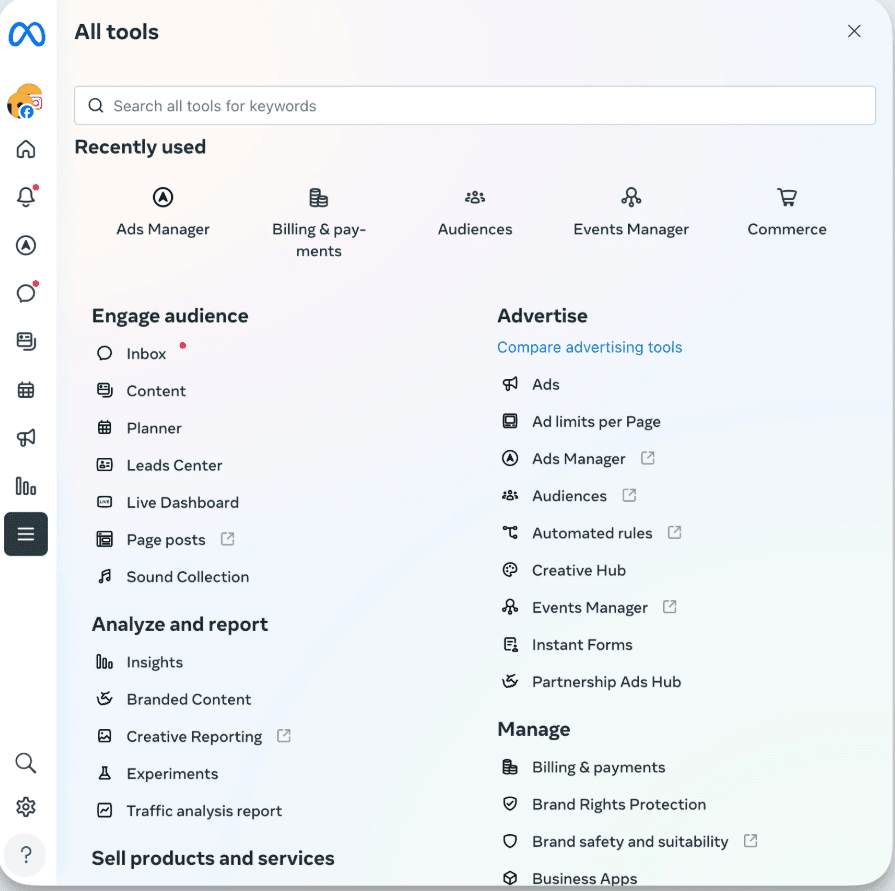Click external link icon beside Page posts

click(228, 539)
